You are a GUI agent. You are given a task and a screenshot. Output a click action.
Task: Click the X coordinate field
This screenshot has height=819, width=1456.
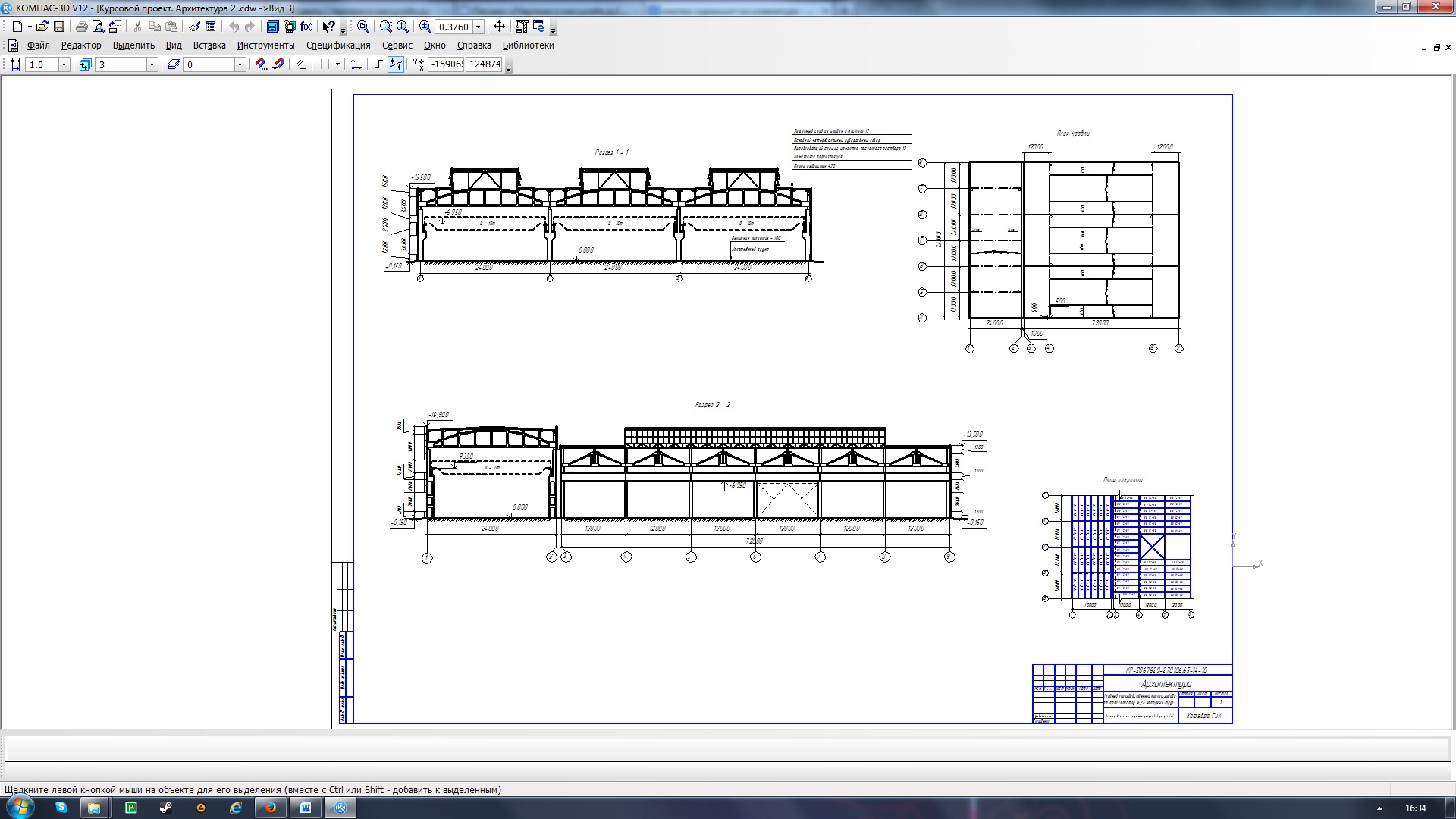[446, 64]
